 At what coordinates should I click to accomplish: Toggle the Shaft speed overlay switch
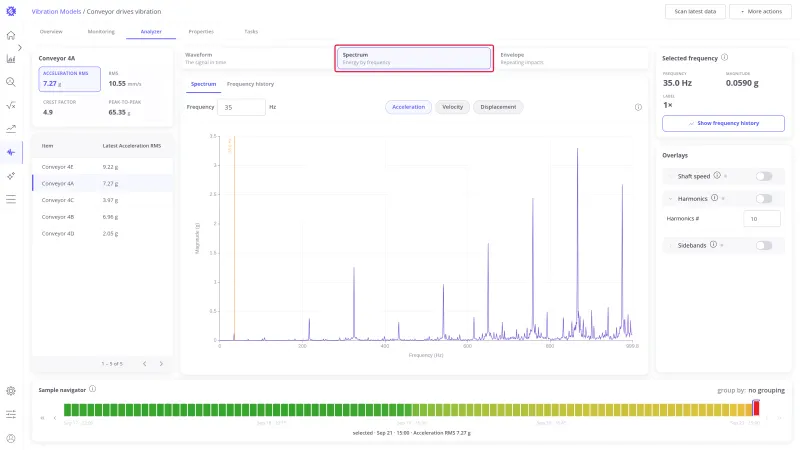764,177
